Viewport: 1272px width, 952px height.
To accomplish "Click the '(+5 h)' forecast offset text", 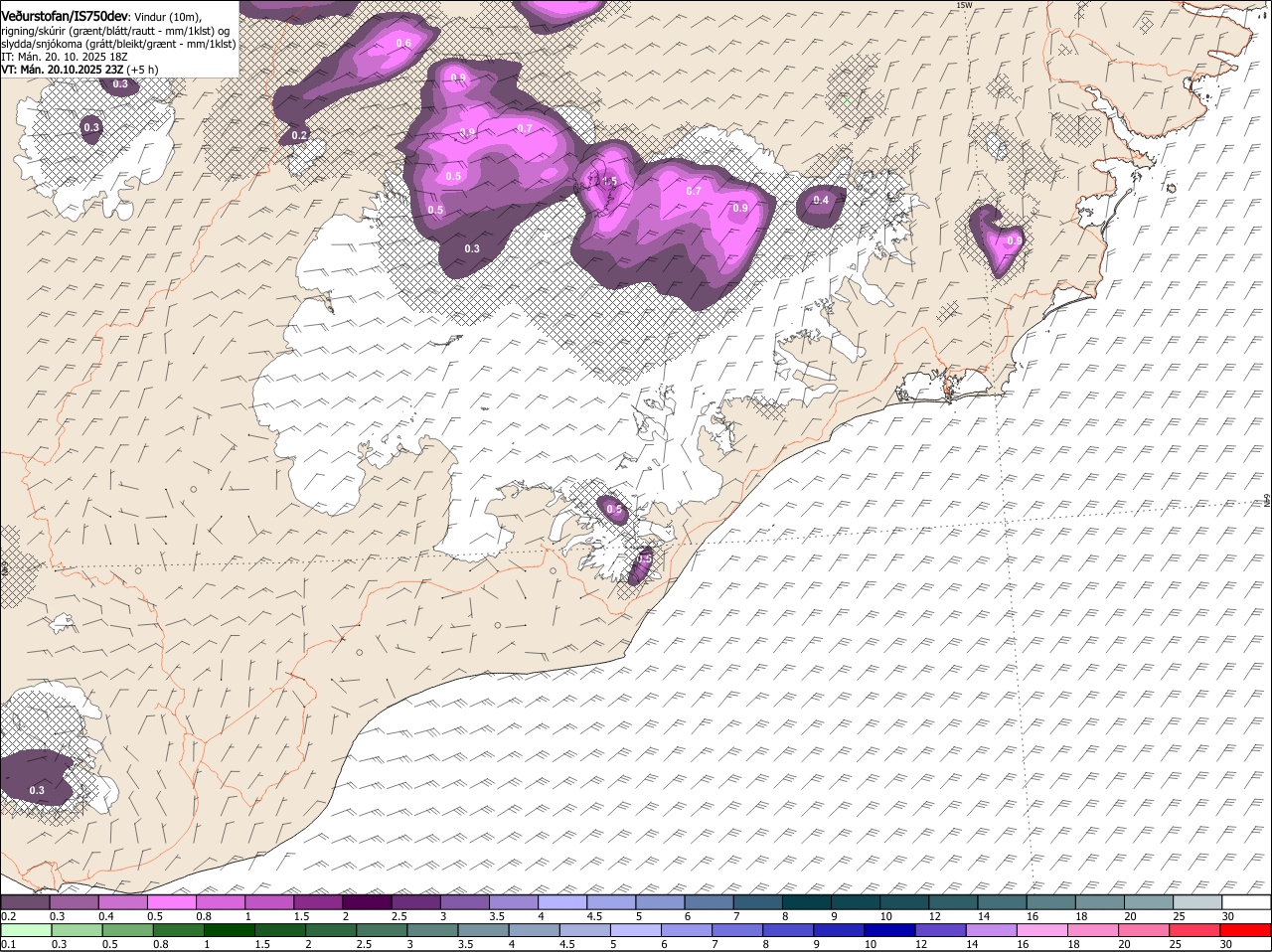I will (142, 70).
